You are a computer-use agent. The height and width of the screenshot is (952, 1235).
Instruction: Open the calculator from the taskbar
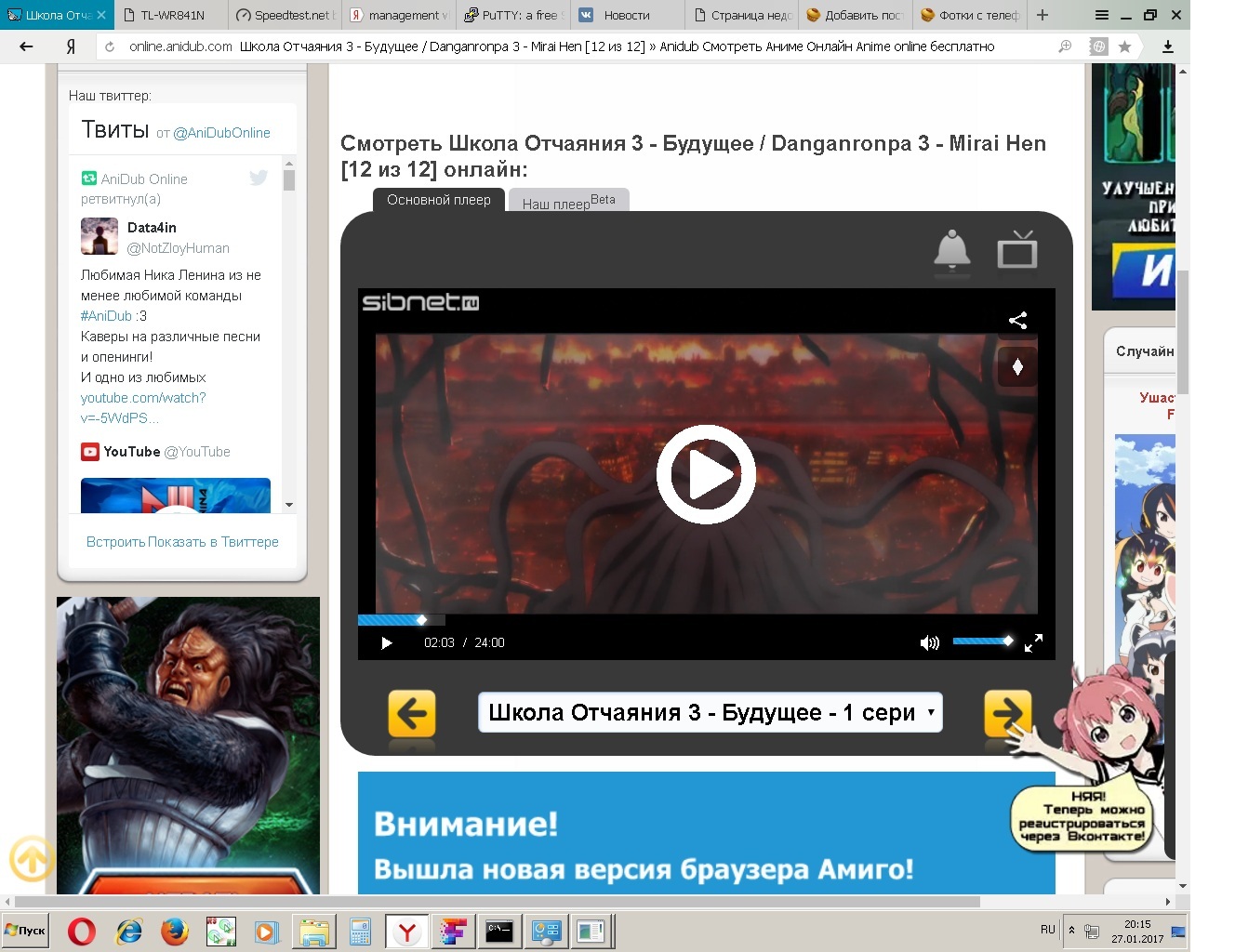click(360, 931)
